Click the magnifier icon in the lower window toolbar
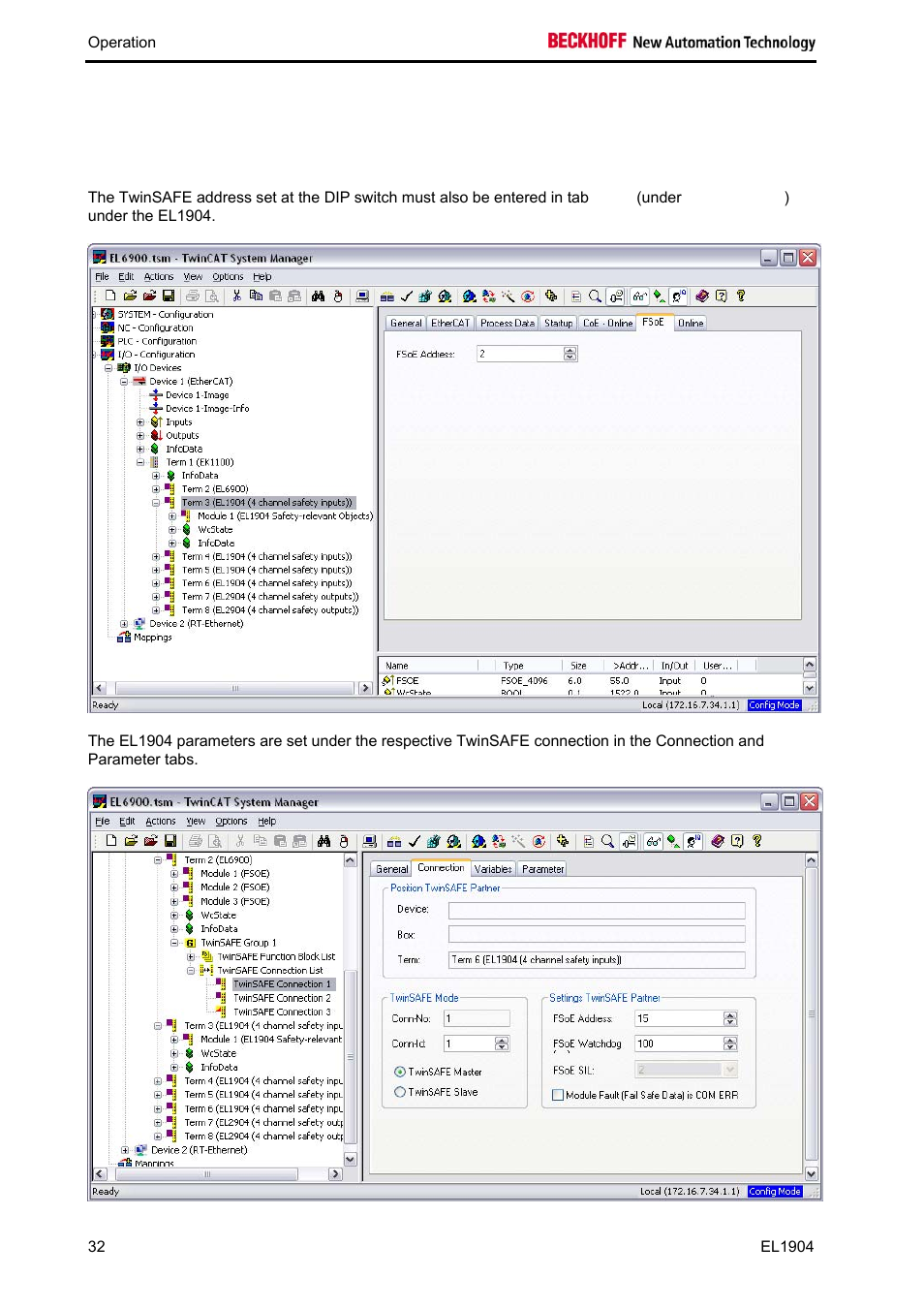924x1308 pixels. [607, 841]
